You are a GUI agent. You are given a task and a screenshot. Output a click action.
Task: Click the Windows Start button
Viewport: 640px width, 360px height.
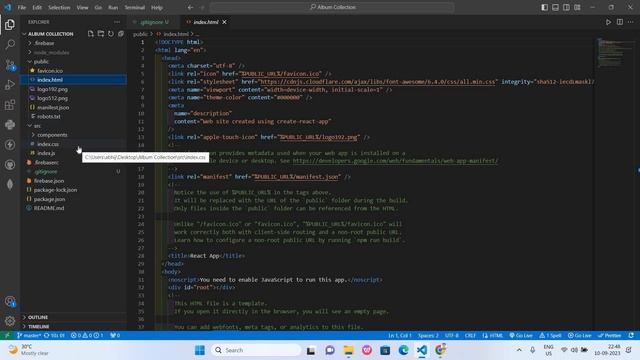point(200,350)
